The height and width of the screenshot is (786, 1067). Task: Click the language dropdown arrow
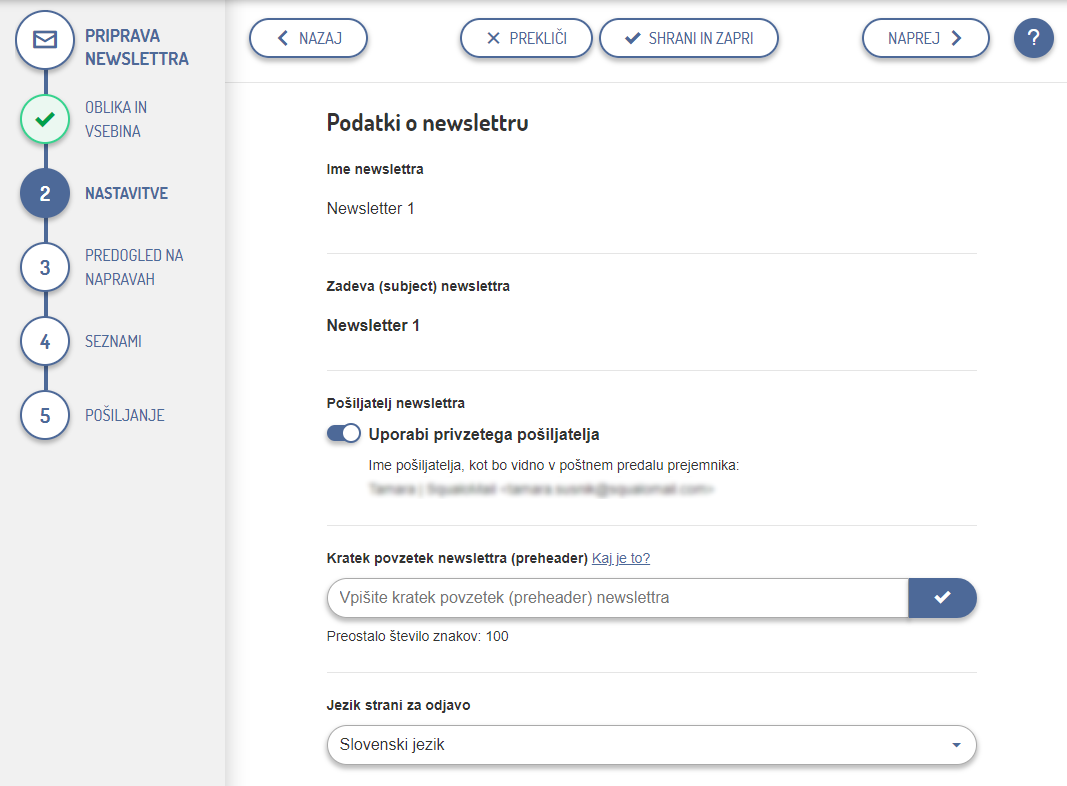956,745
